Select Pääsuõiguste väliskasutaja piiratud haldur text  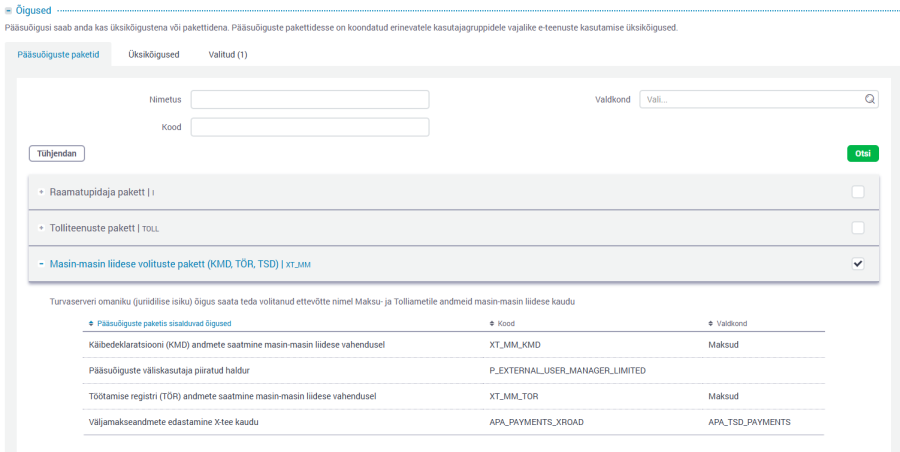pos(169,370)
